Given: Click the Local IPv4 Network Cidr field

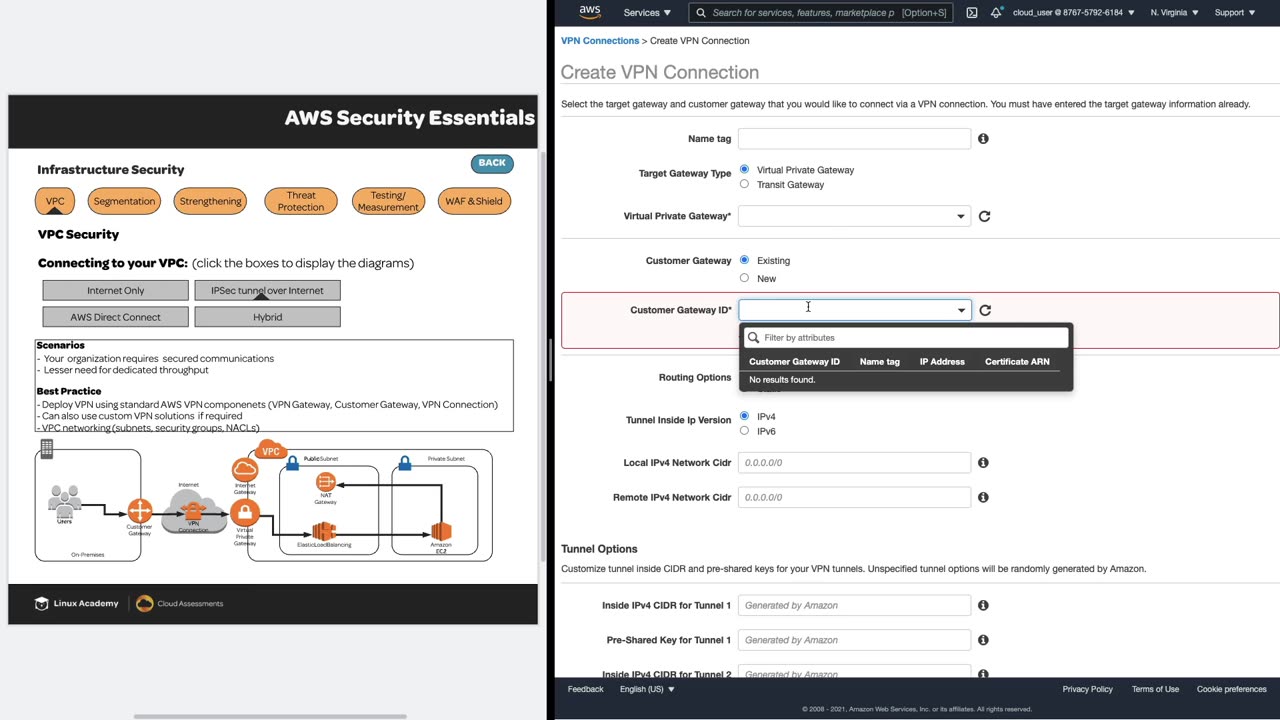Looking at the screenshot, I should [854, 463].
